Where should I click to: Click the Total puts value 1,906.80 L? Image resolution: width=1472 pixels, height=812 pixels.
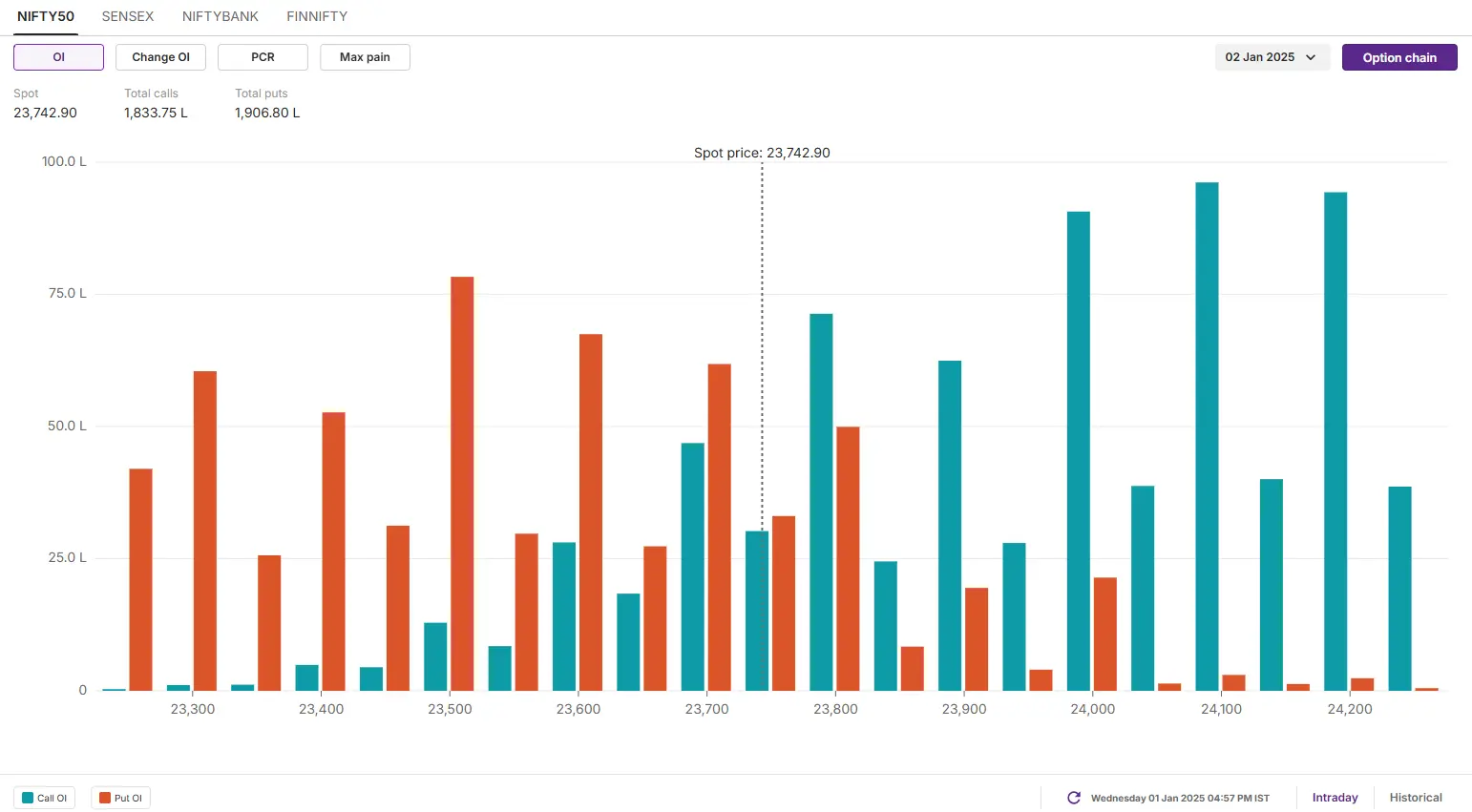tap(267, 113)
